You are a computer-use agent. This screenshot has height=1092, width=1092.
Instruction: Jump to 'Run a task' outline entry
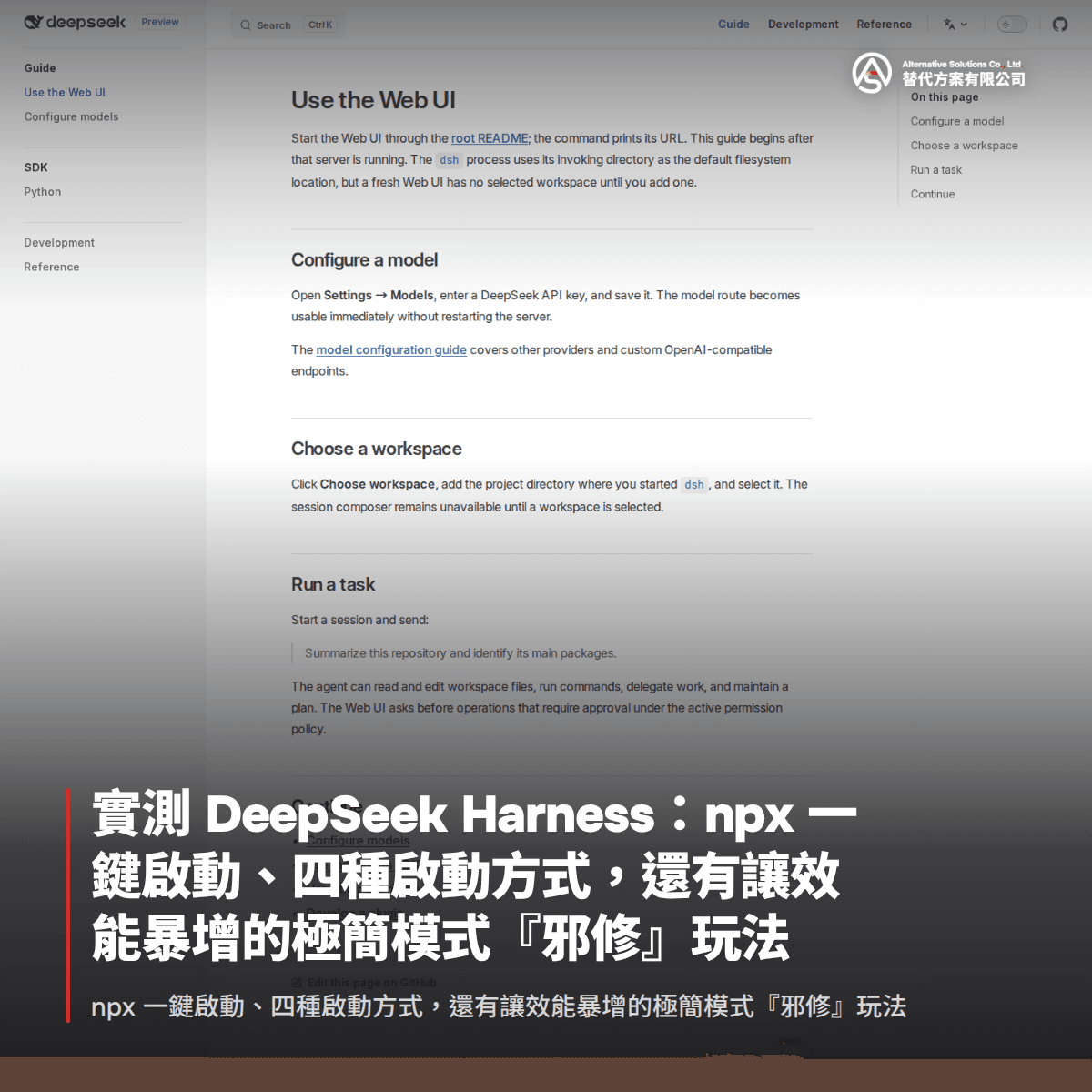pyautogui.click(x=936, y=170)
